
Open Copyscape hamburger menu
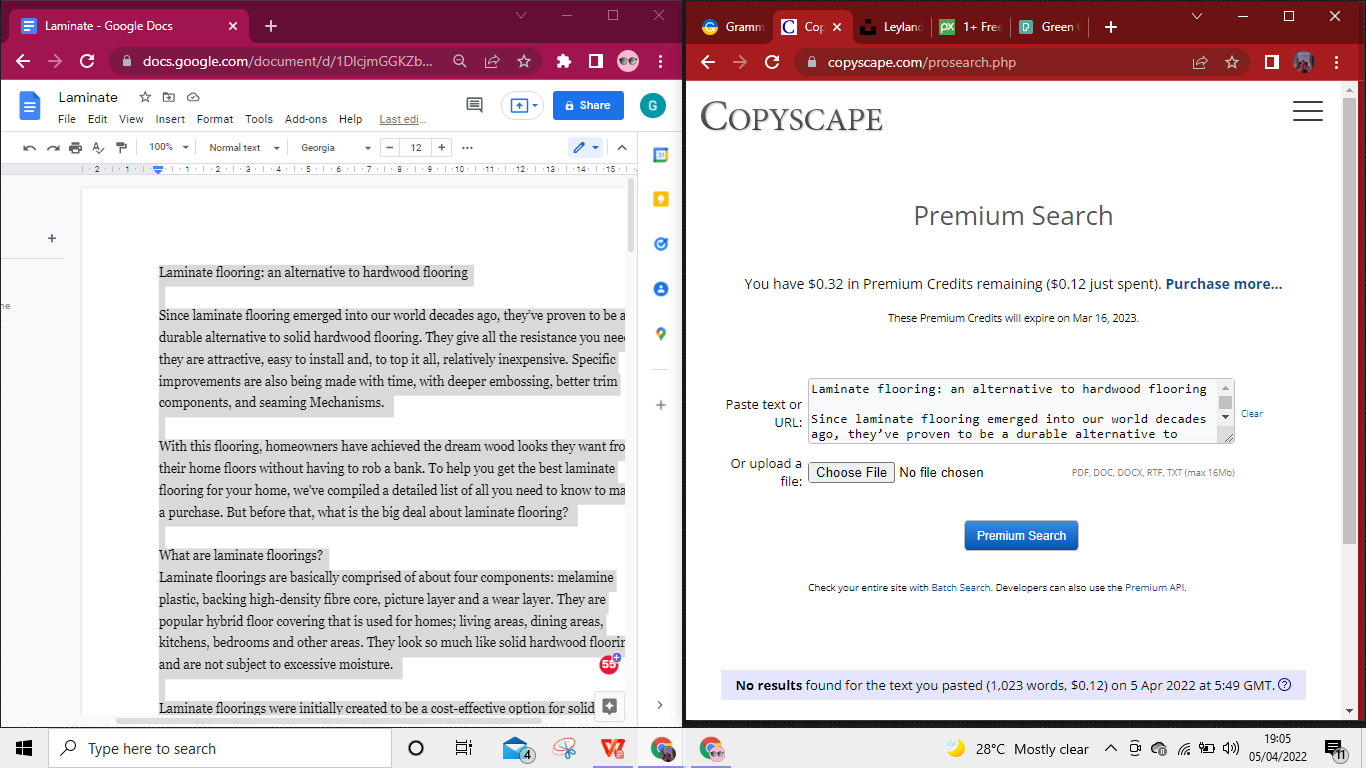click(1307, 111)
